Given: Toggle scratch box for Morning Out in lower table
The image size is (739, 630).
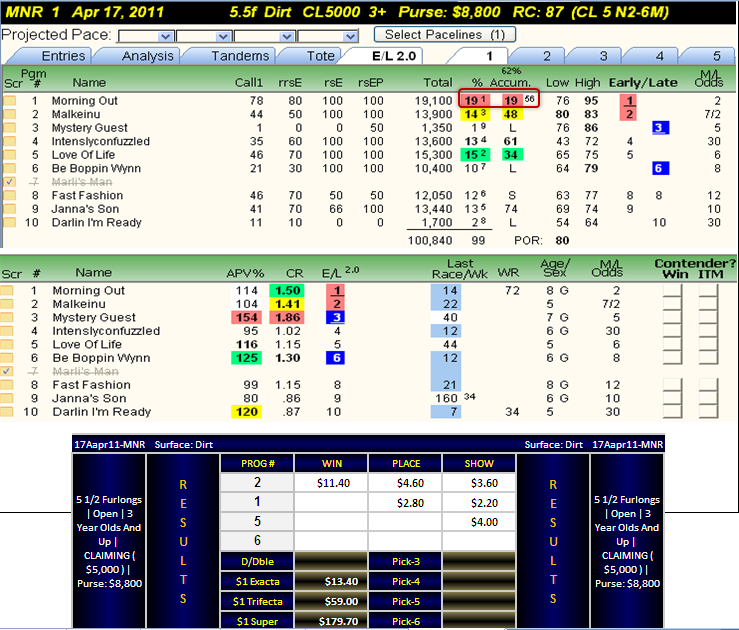Looking at the screenshot, I should click(x=7, y=290).
